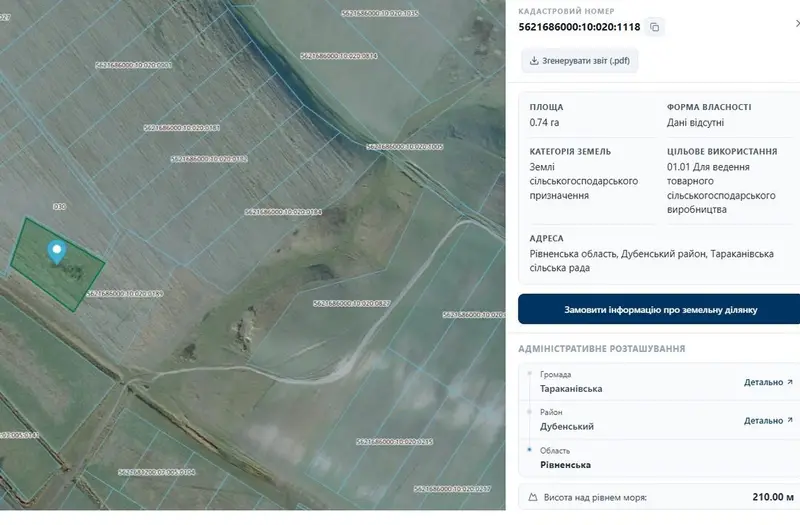Select parcel labeled 5621686000:10:020:0184
800x525 pixels.
(x=283, y=212)
